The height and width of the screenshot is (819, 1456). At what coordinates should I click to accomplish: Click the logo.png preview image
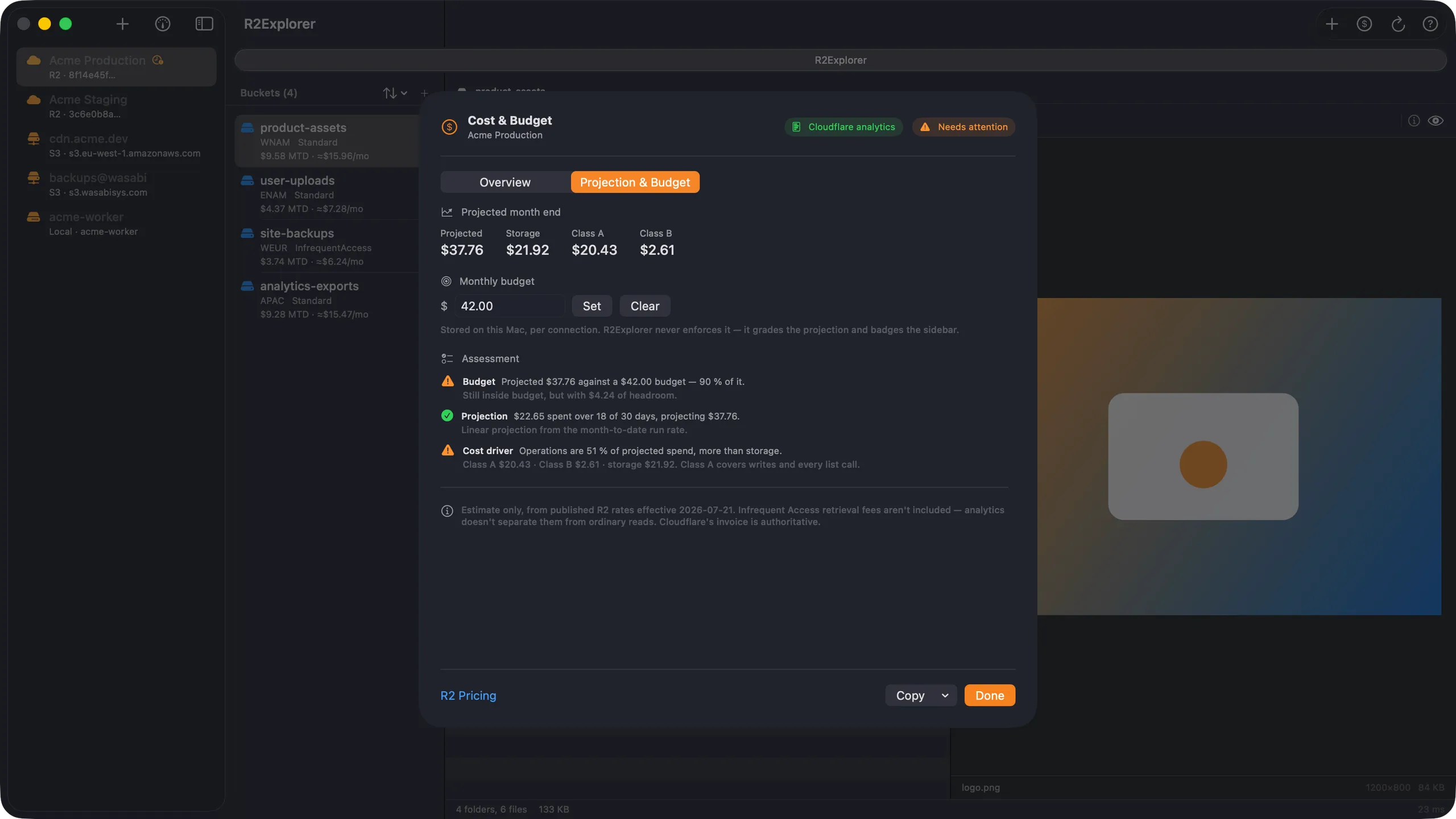[x=1239, y=456]
